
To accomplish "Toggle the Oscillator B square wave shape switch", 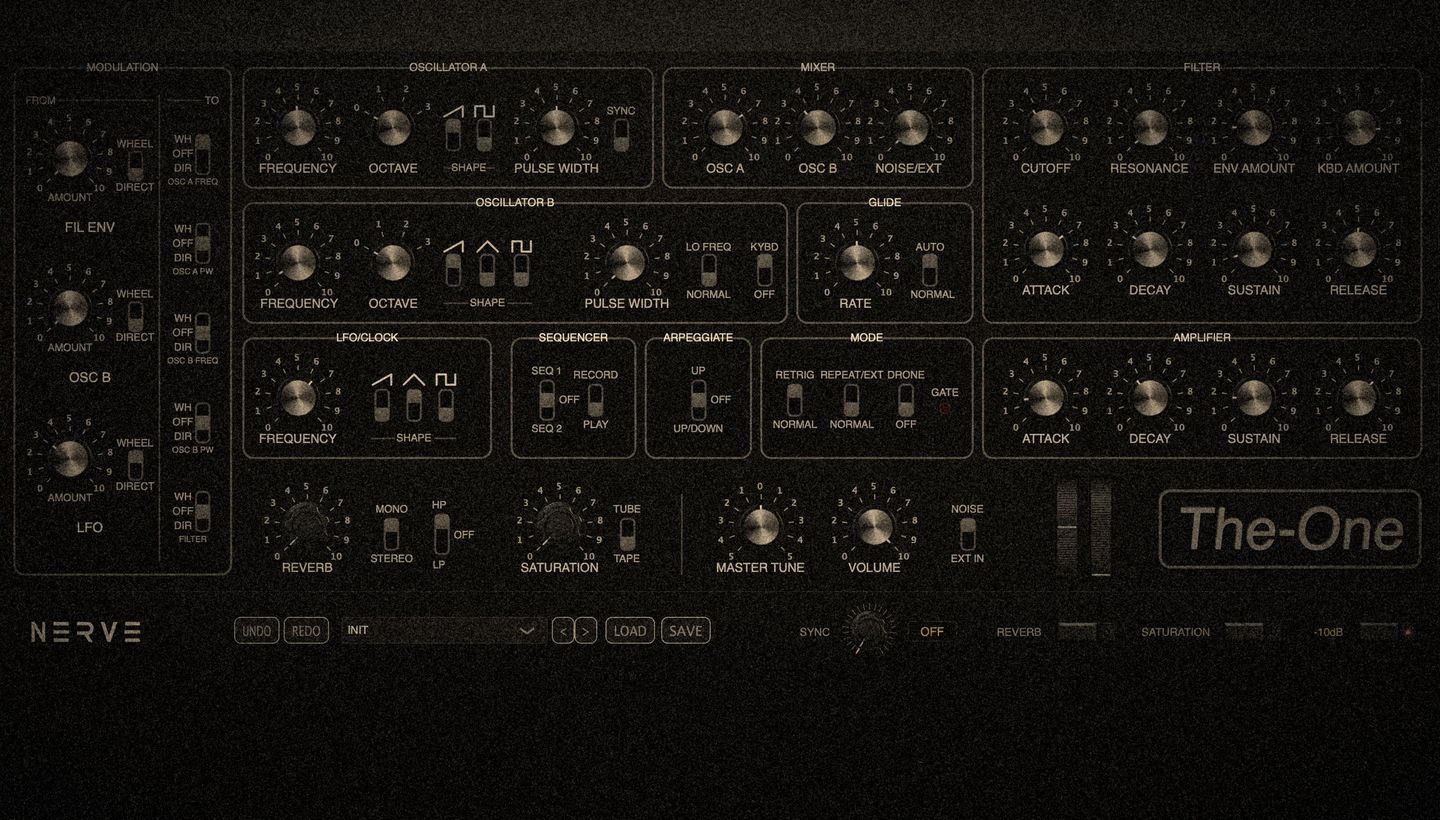I will click(x=521, y=270).
